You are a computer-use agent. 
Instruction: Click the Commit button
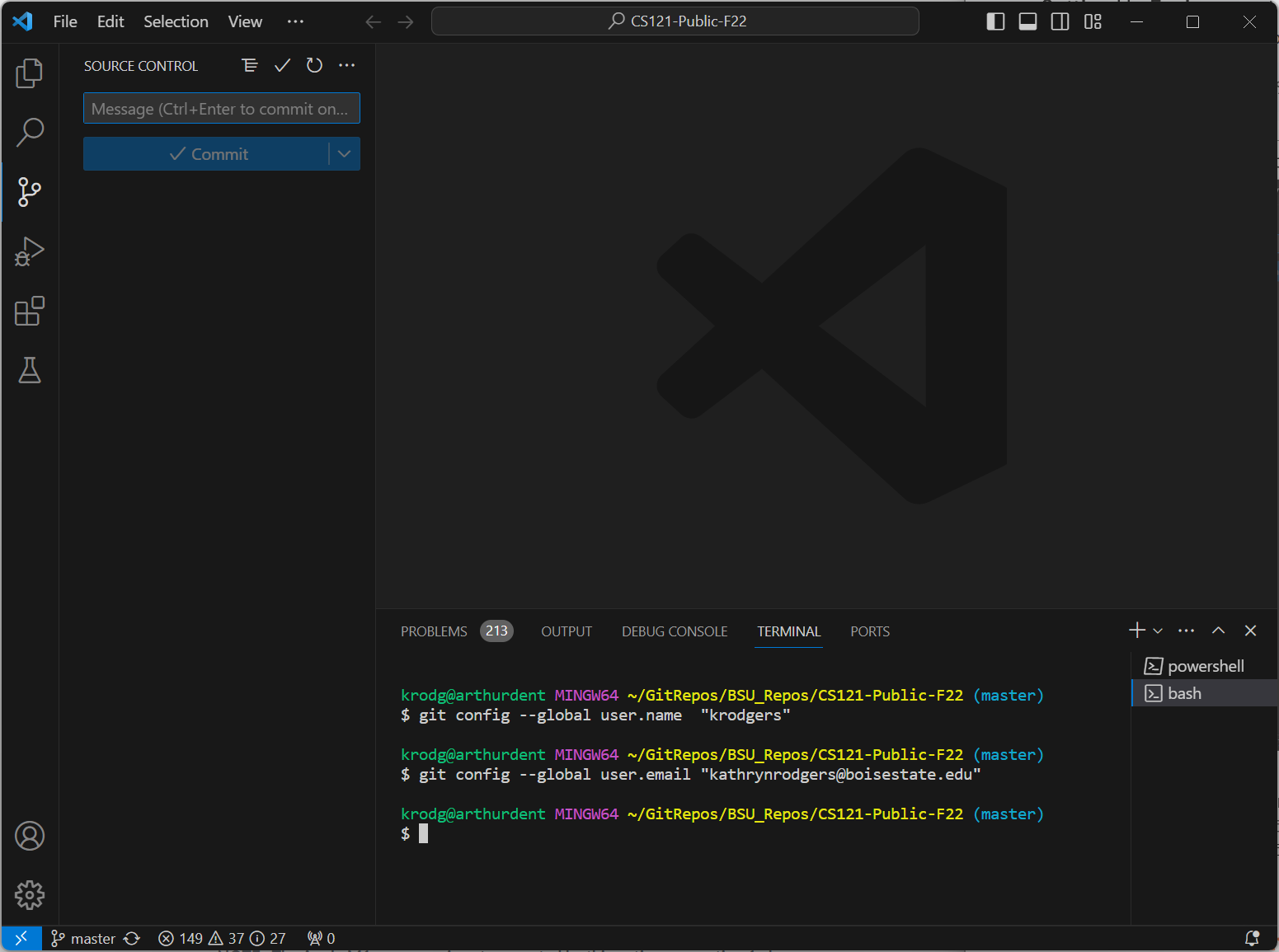click(x=208, y=154)
